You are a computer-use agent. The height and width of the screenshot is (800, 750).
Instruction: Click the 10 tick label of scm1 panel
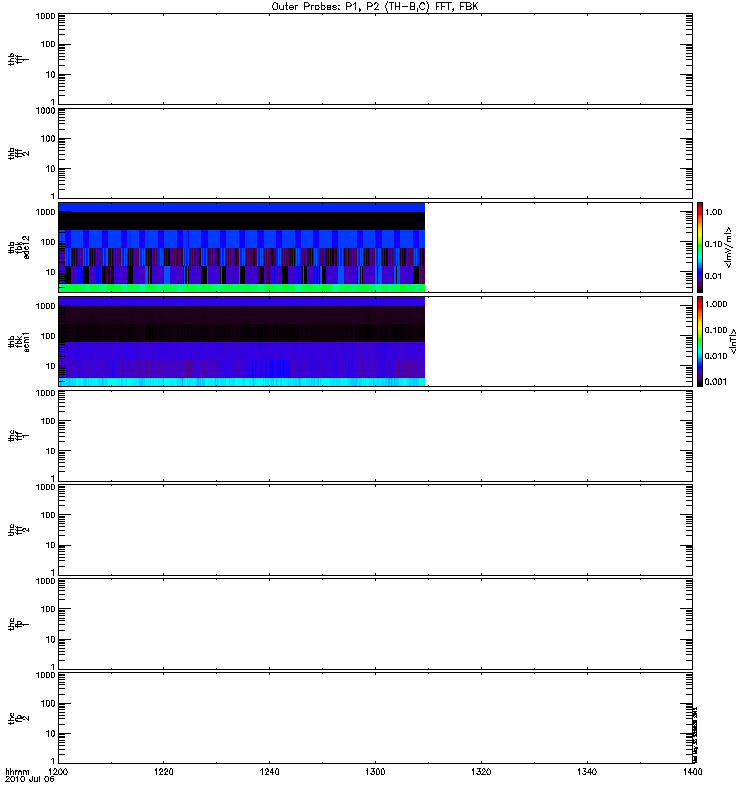[x=51, y=366]
